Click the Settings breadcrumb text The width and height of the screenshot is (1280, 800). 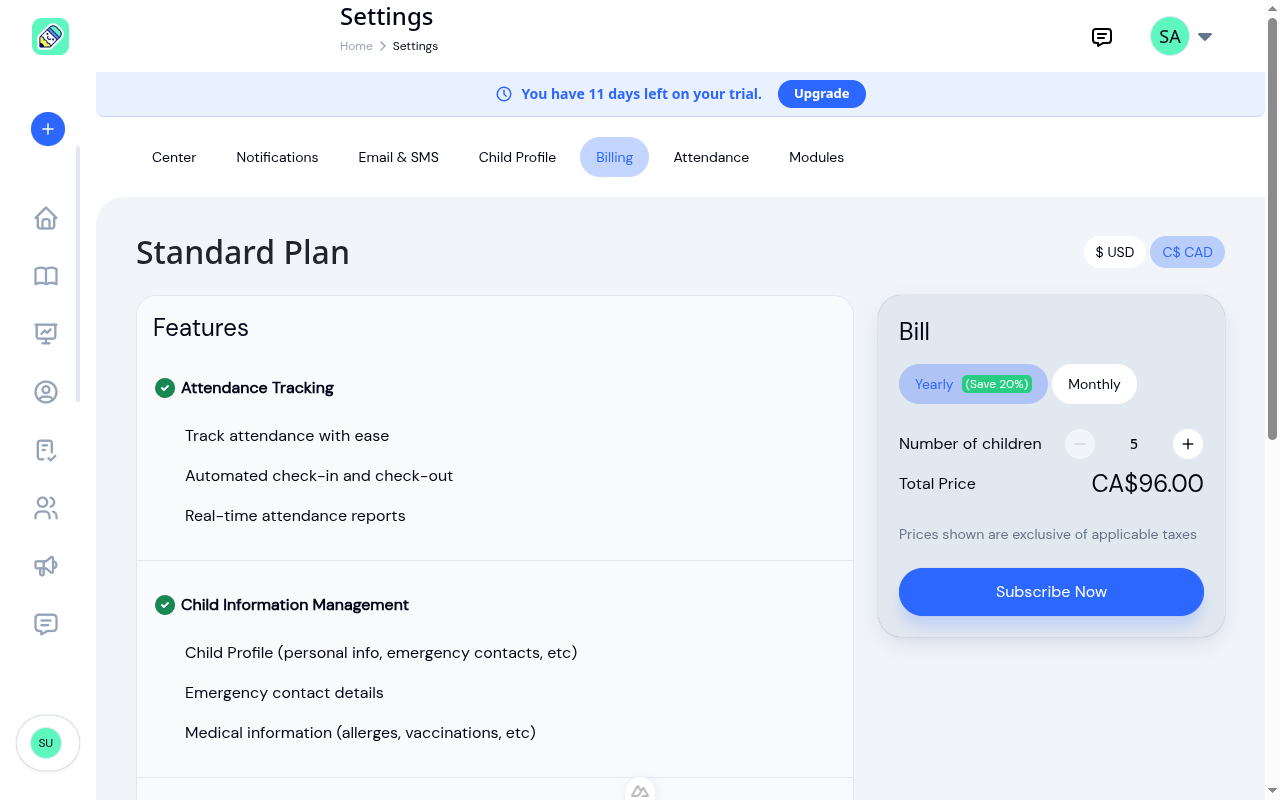pyautogui.click(x=415, y=46)
